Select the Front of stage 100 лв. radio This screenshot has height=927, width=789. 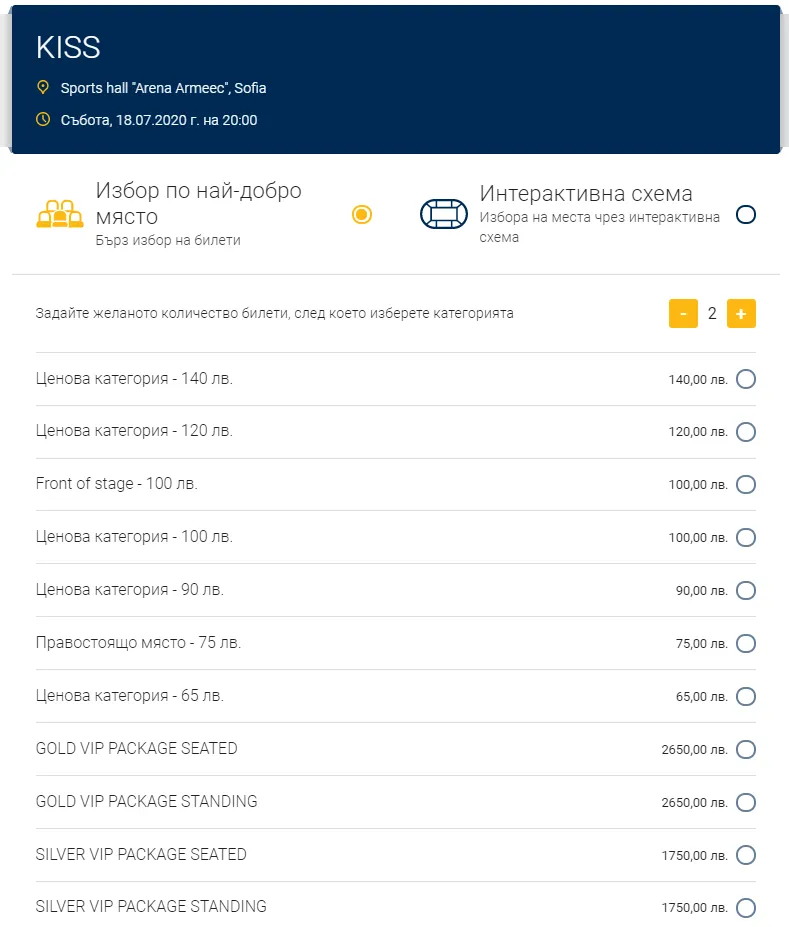(x=746, y=484)
